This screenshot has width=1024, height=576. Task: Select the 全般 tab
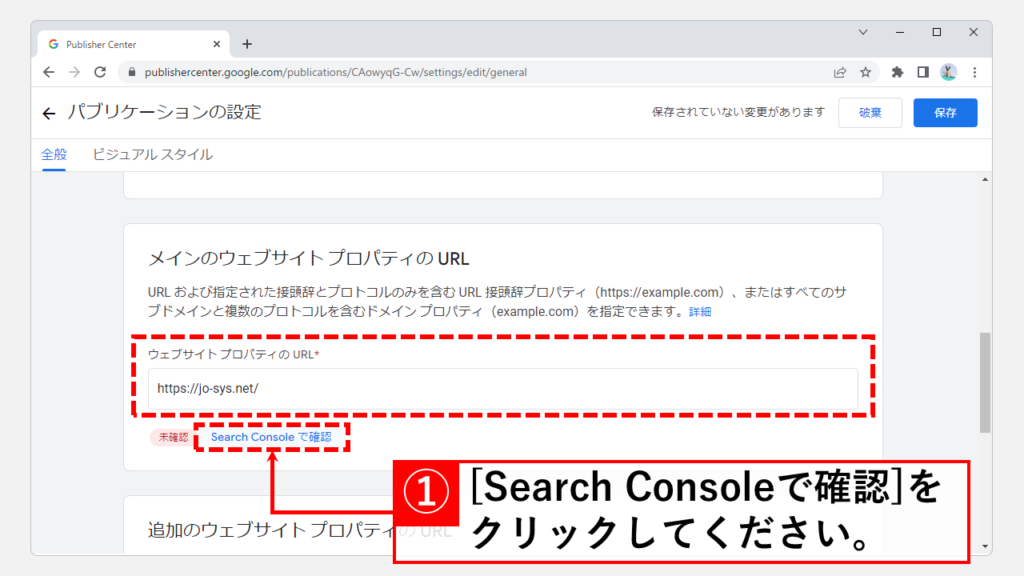point(54,155)
